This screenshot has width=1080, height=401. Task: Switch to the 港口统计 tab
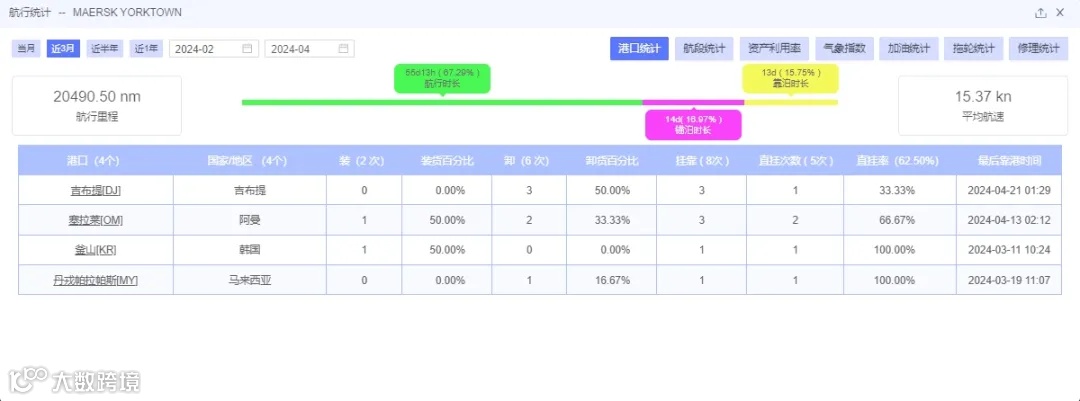[639, 48]
